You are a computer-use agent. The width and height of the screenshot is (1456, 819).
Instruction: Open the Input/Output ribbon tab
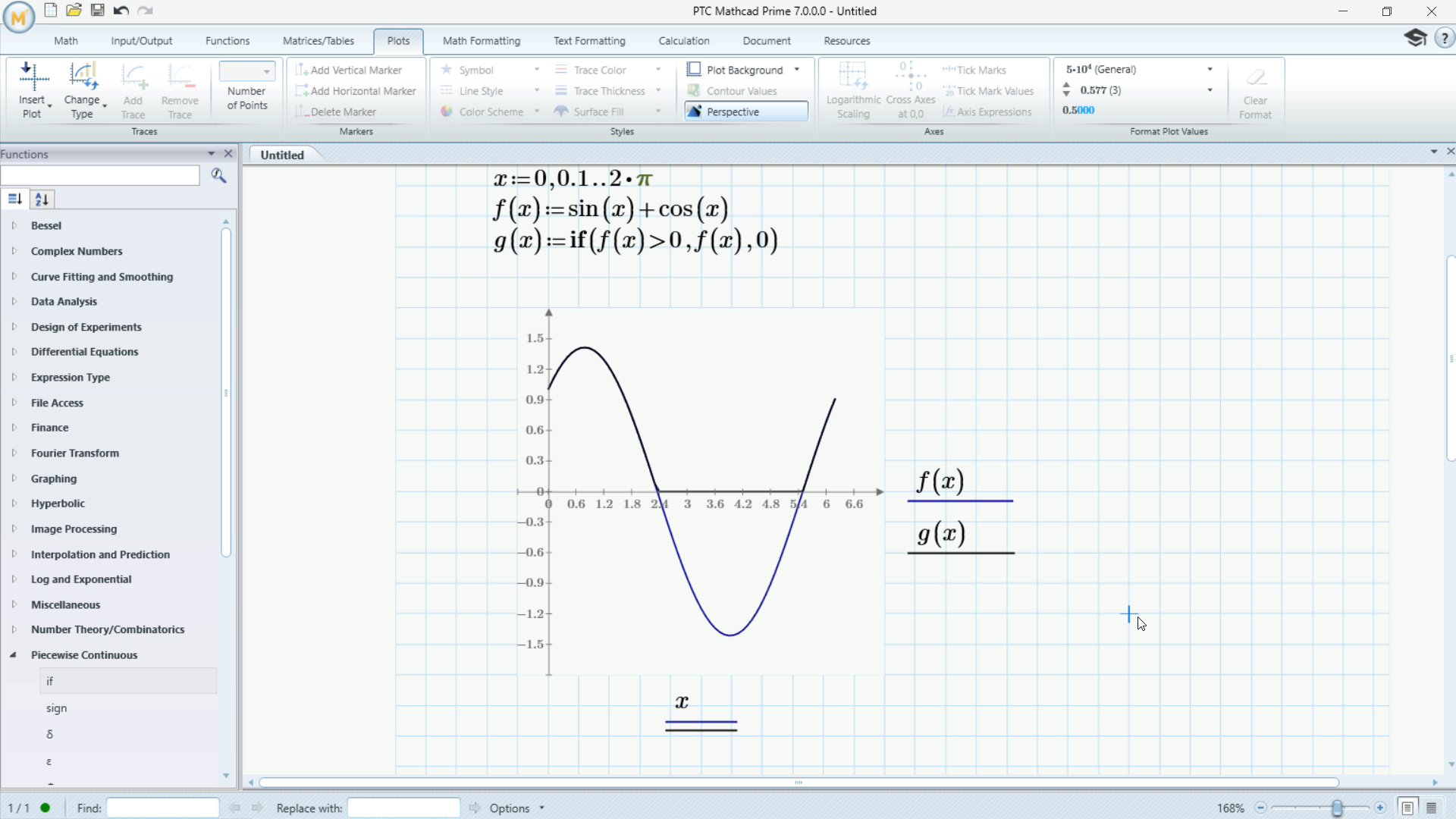point(142,41)
